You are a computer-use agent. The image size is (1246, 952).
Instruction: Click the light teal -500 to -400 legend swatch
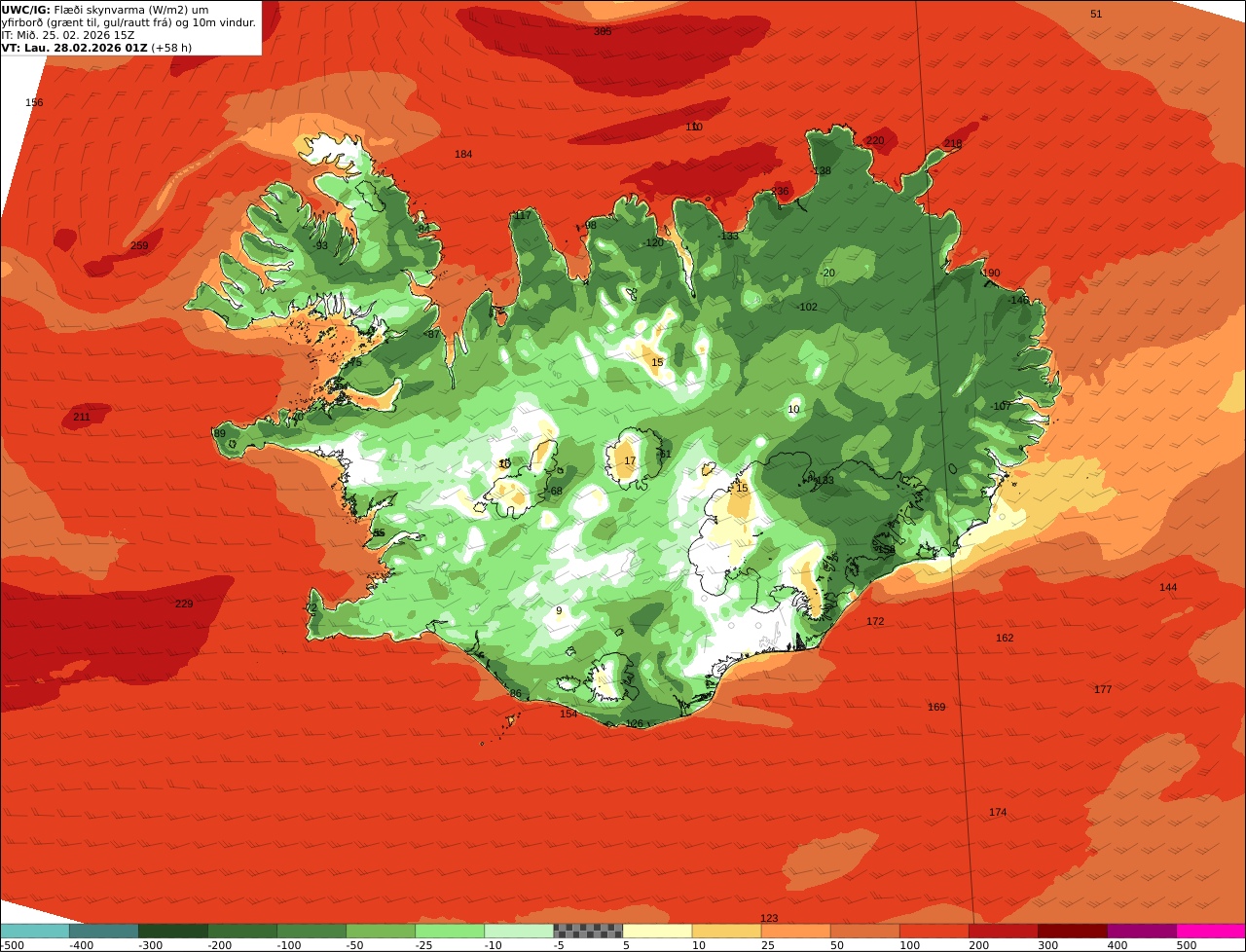tap(35, 931)
